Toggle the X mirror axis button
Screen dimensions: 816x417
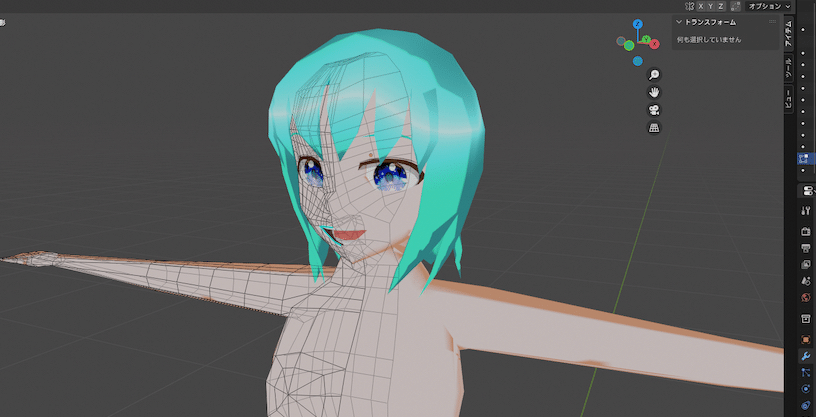point(701,6)
